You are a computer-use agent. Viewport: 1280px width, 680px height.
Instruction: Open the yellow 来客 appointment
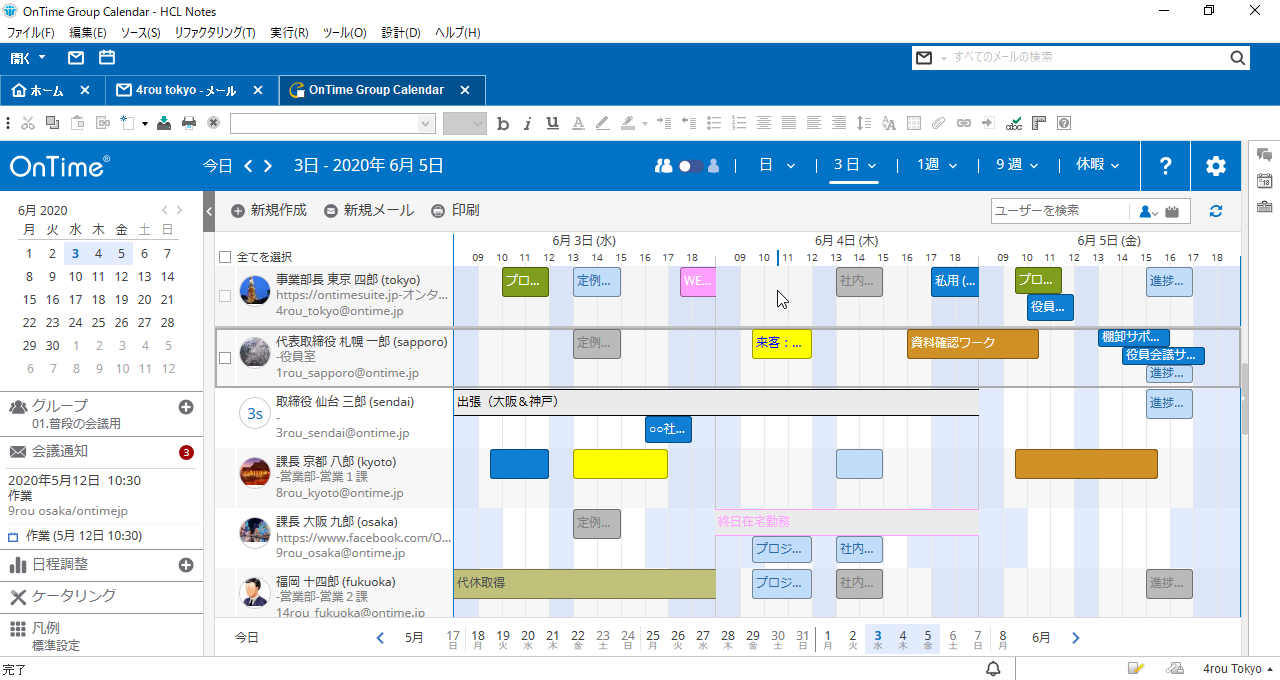(x=782, y=344)
